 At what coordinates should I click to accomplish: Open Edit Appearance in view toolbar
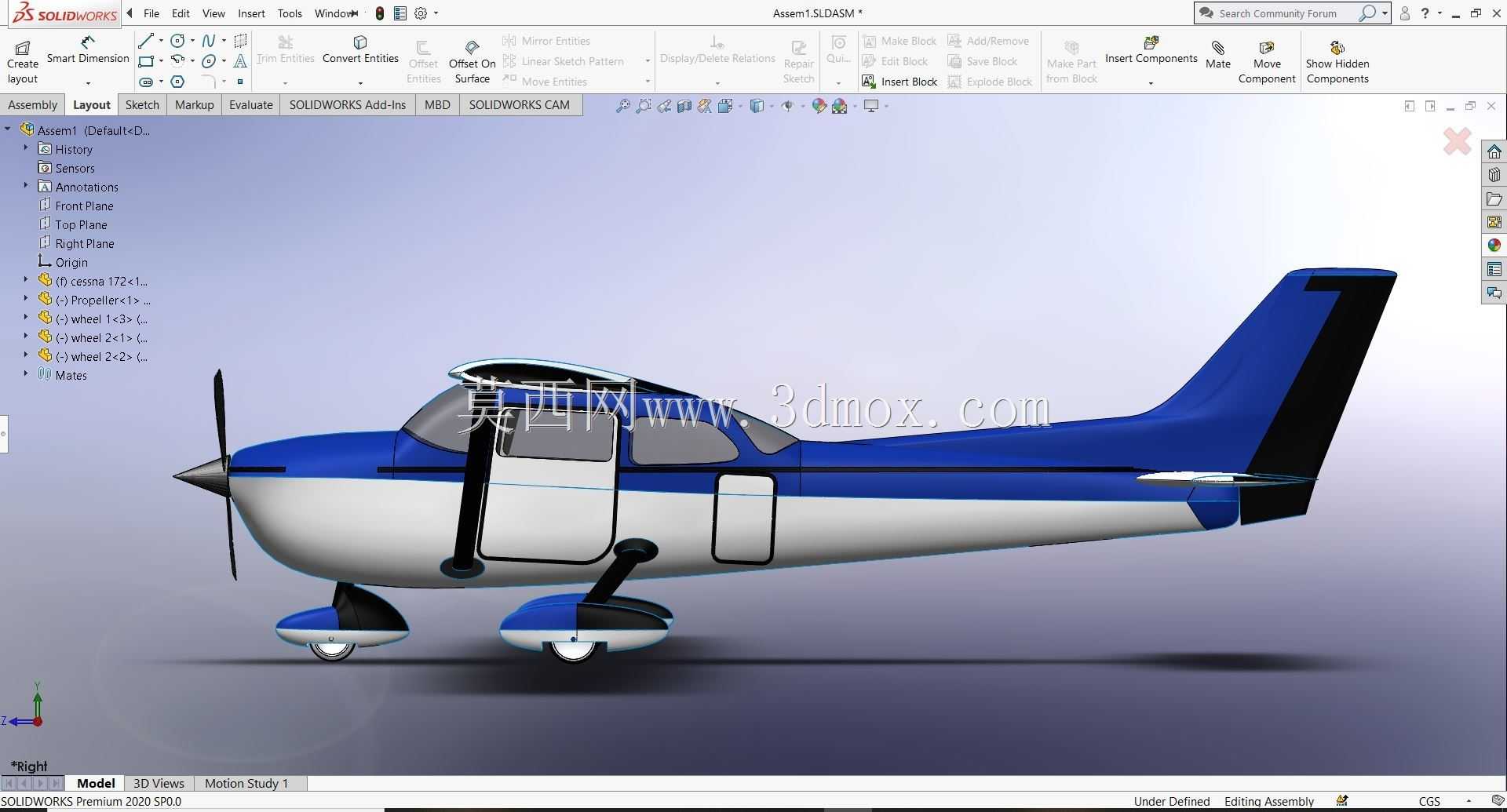click(819, 106)
